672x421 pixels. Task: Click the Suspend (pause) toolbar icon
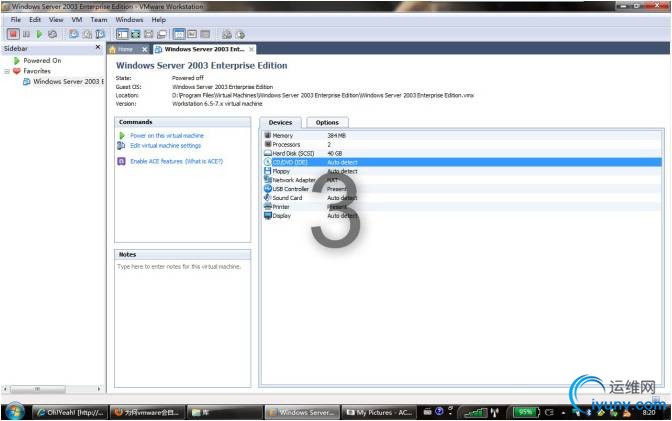pyautogui.click(x=27, y=34)
